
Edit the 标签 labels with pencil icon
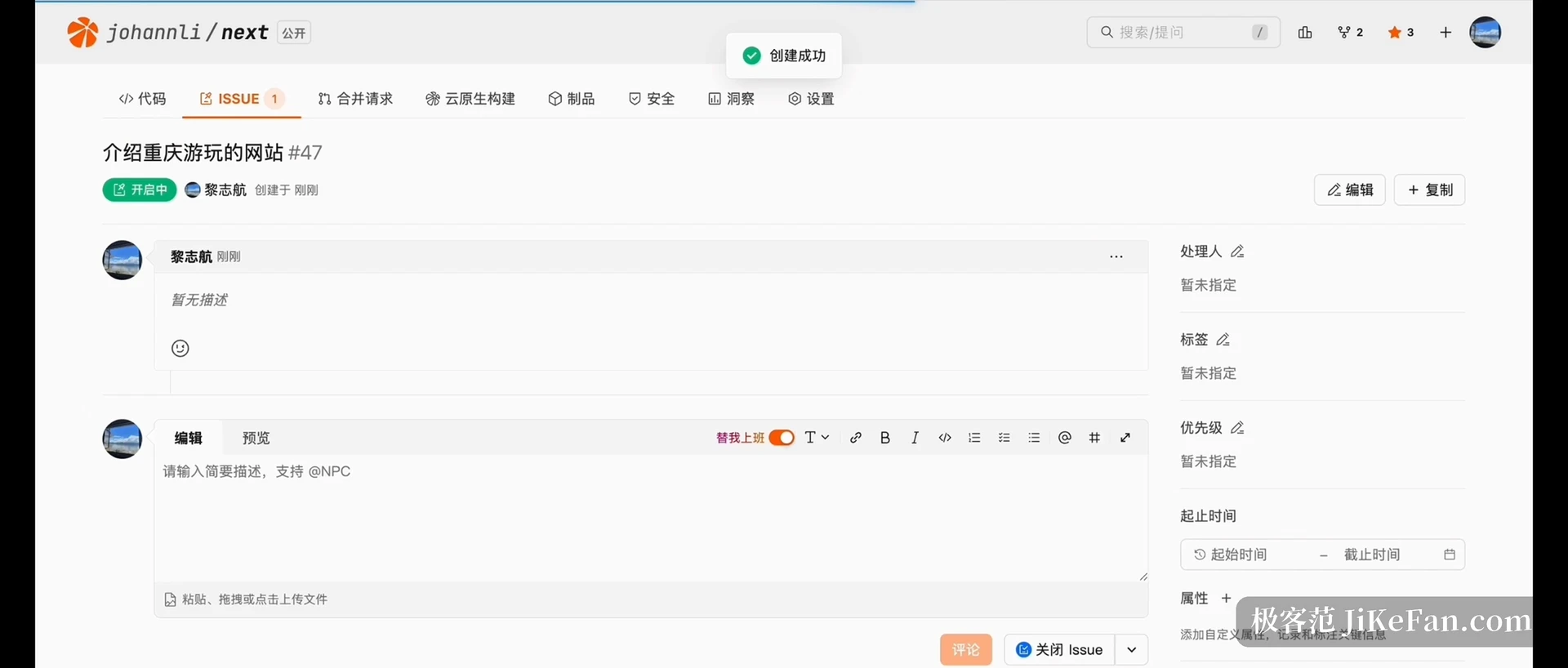coord(1223,340)
